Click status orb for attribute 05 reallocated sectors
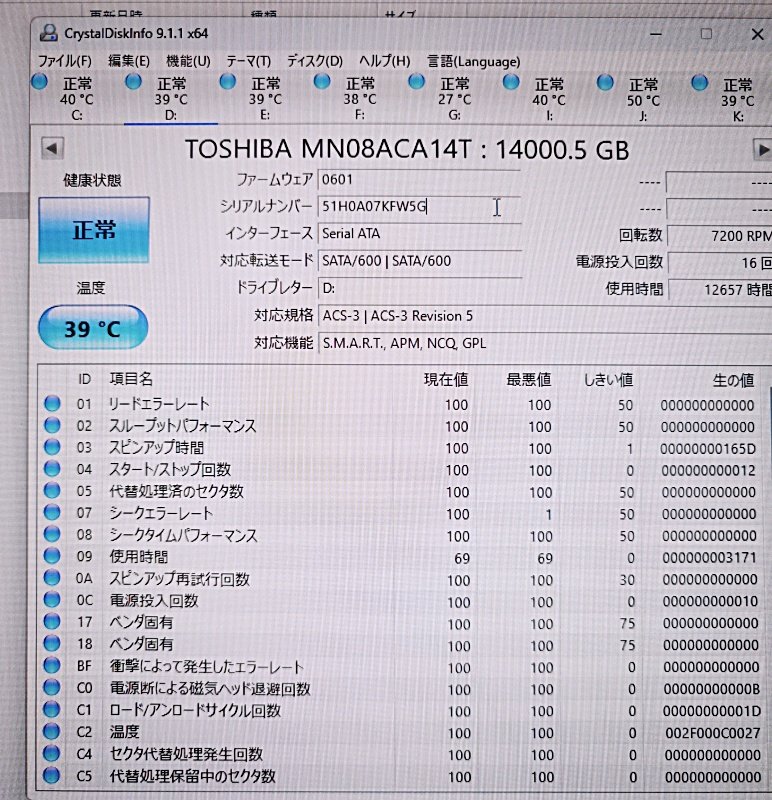 (52, 492)
